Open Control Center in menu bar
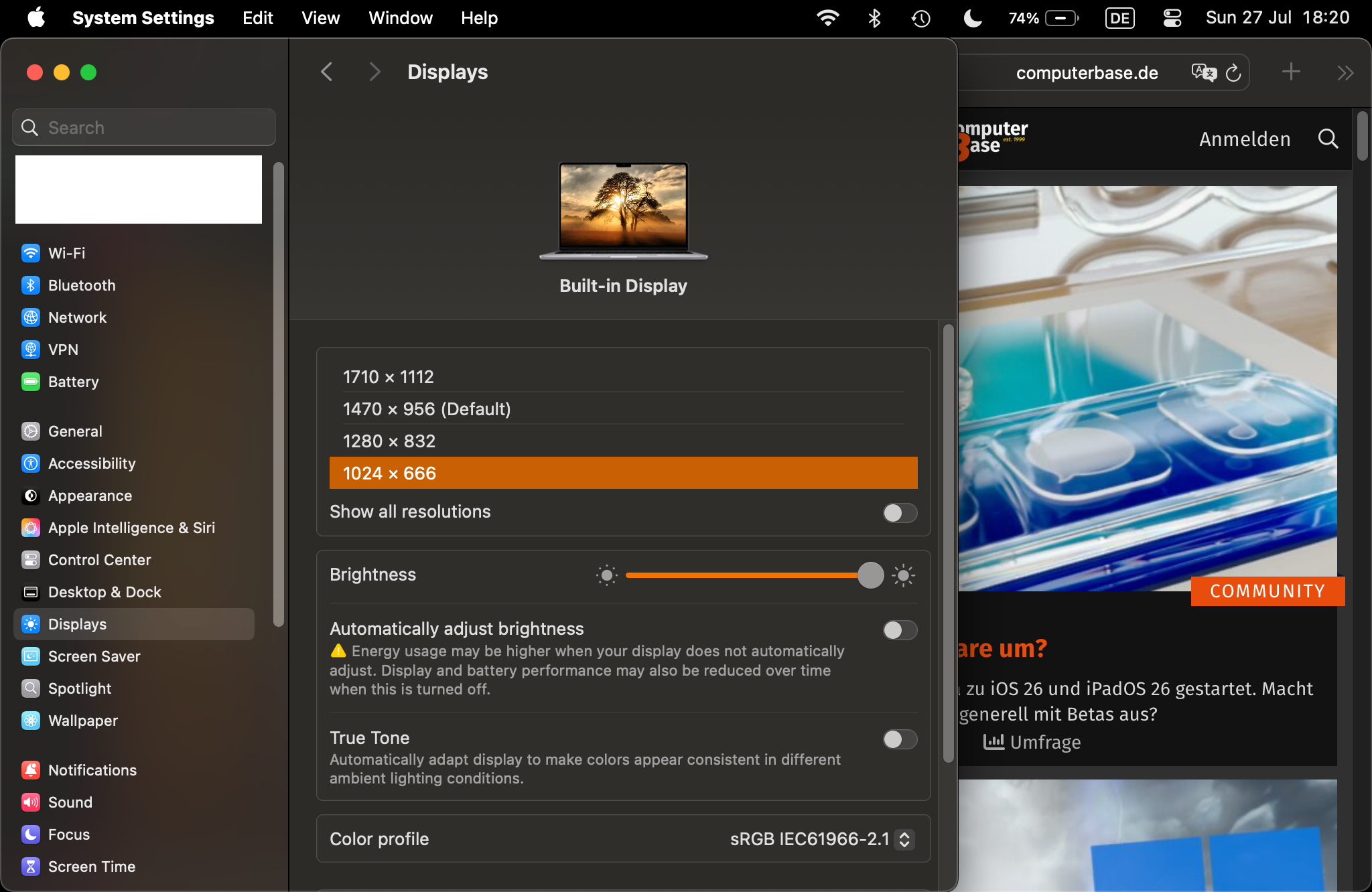Screen dimensions: 1372x892 [x=1172, y=18]
